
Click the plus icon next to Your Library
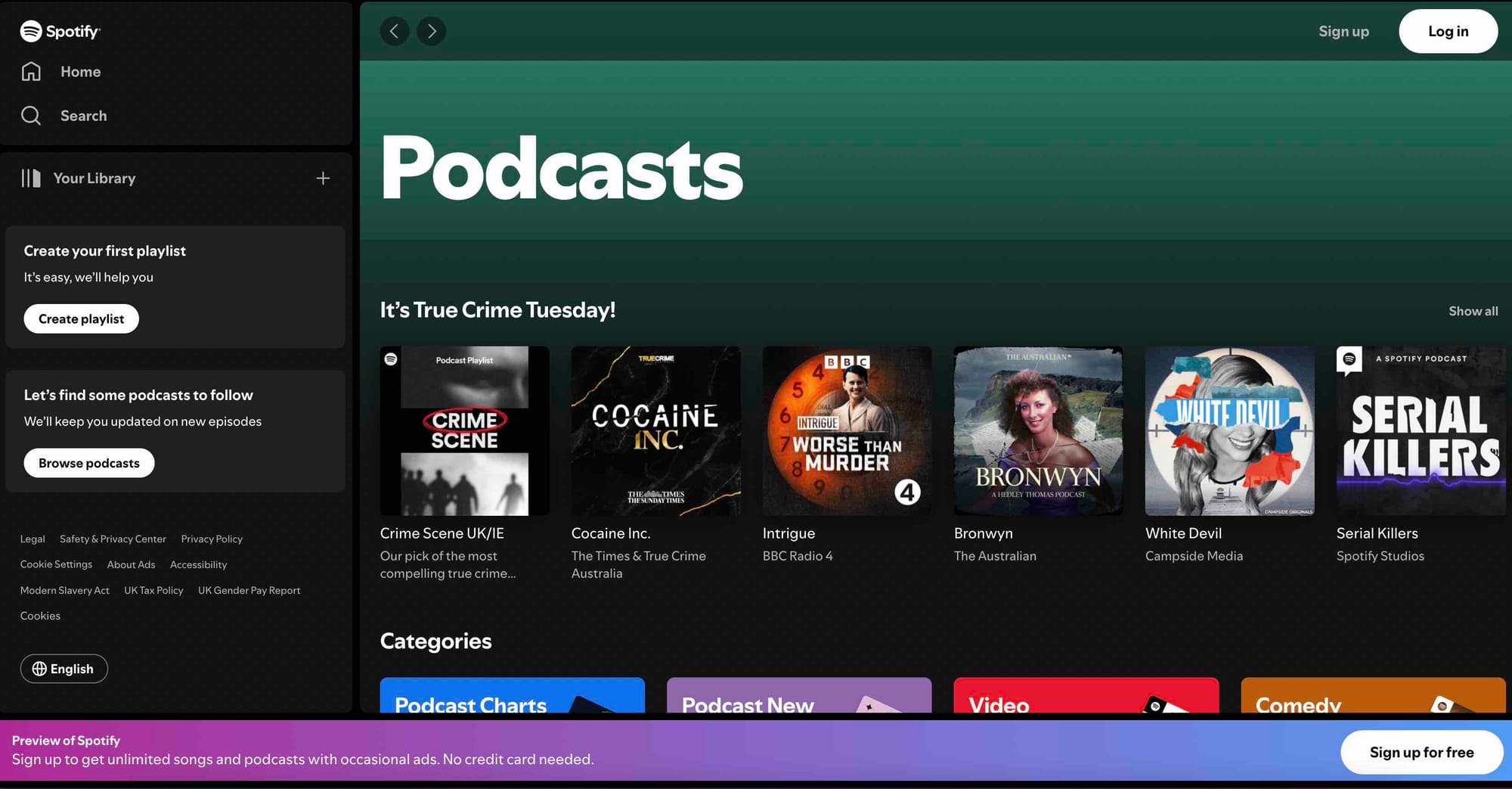[x=323, y=178]
